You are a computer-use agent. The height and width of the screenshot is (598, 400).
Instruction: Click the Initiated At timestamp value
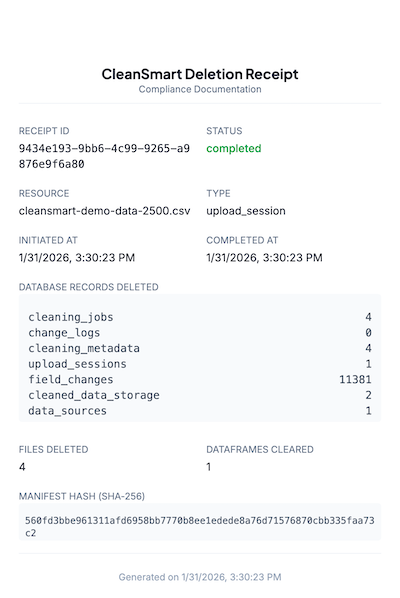pyautogui.click(x=77, y=258)
